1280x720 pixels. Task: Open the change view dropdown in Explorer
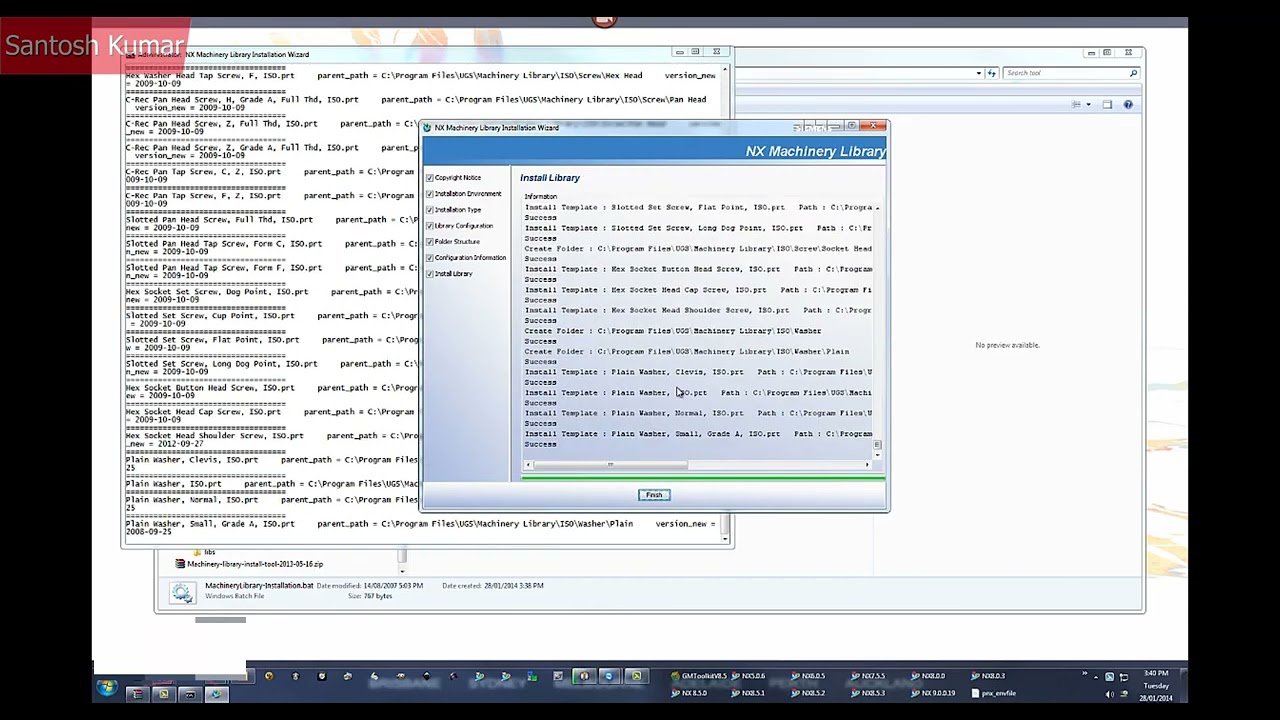point(1088,105)
